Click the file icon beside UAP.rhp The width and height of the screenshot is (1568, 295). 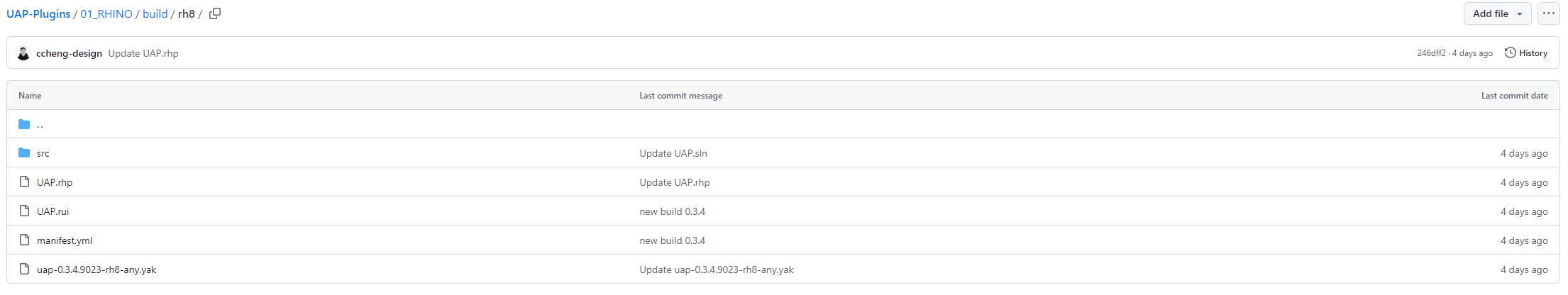(x=24, y=182)
